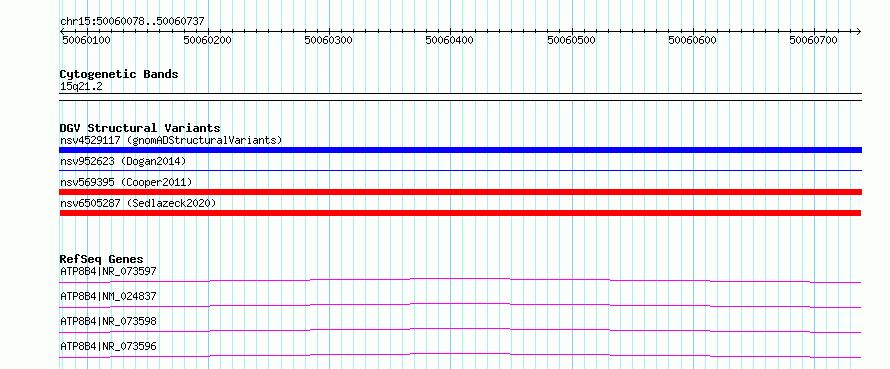Click the red nsv569395 variant bar

460,192
